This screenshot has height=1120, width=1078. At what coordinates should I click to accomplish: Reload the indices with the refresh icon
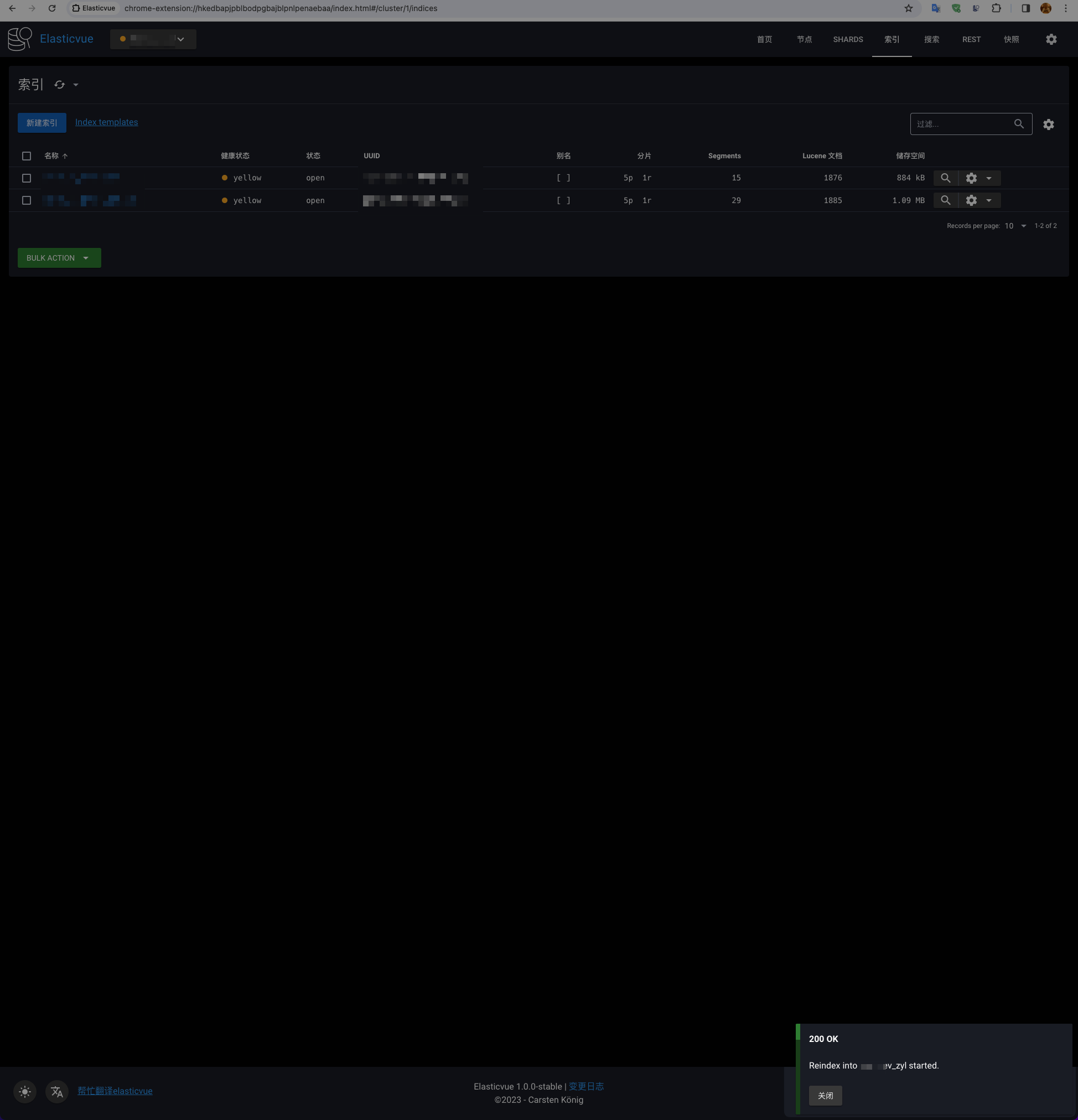59,85
